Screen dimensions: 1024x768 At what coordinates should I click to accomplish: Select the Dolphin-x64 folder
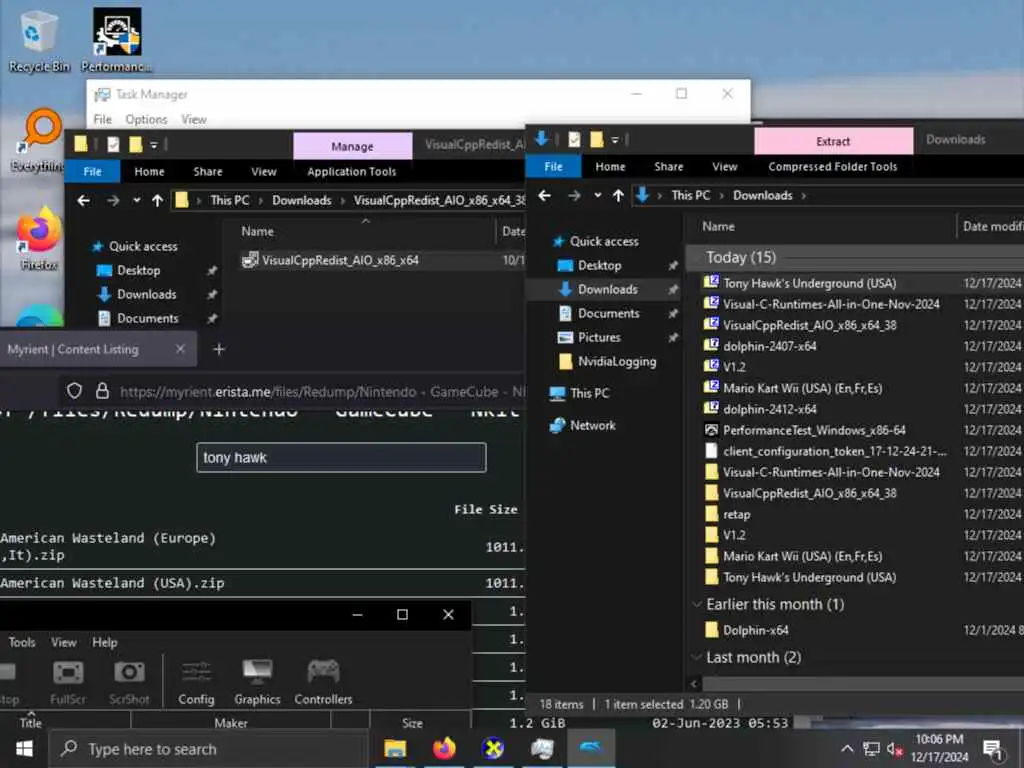[755, 630]
